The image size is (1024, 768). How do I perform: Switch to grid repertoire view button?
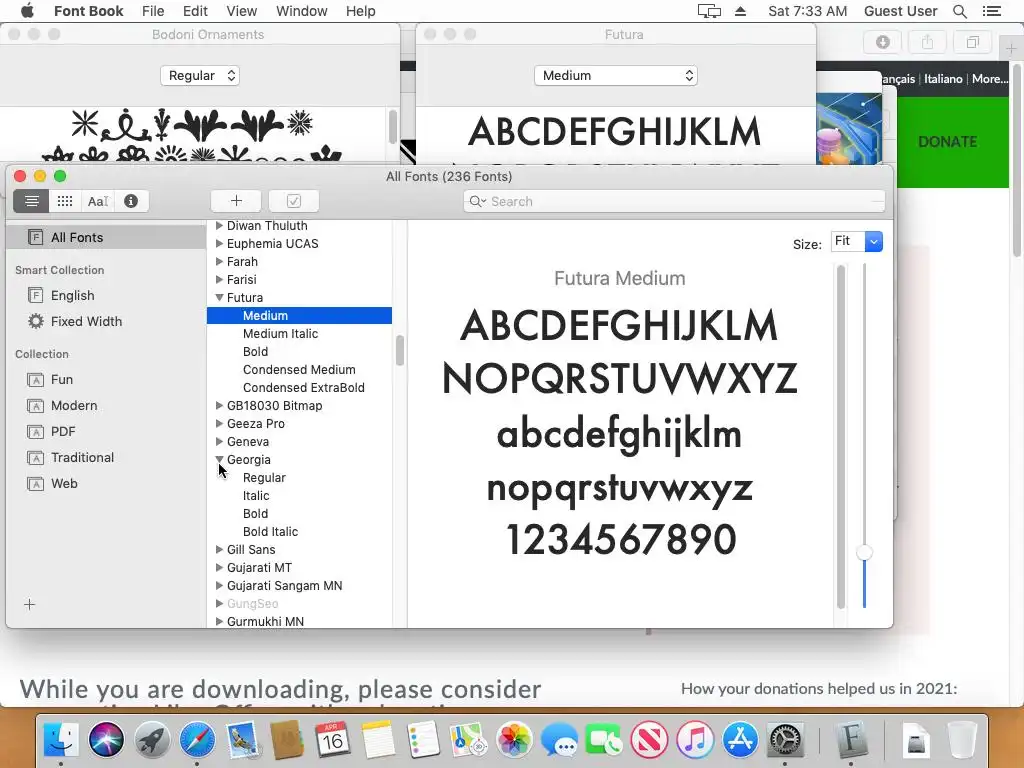click(x=65, y=201)
